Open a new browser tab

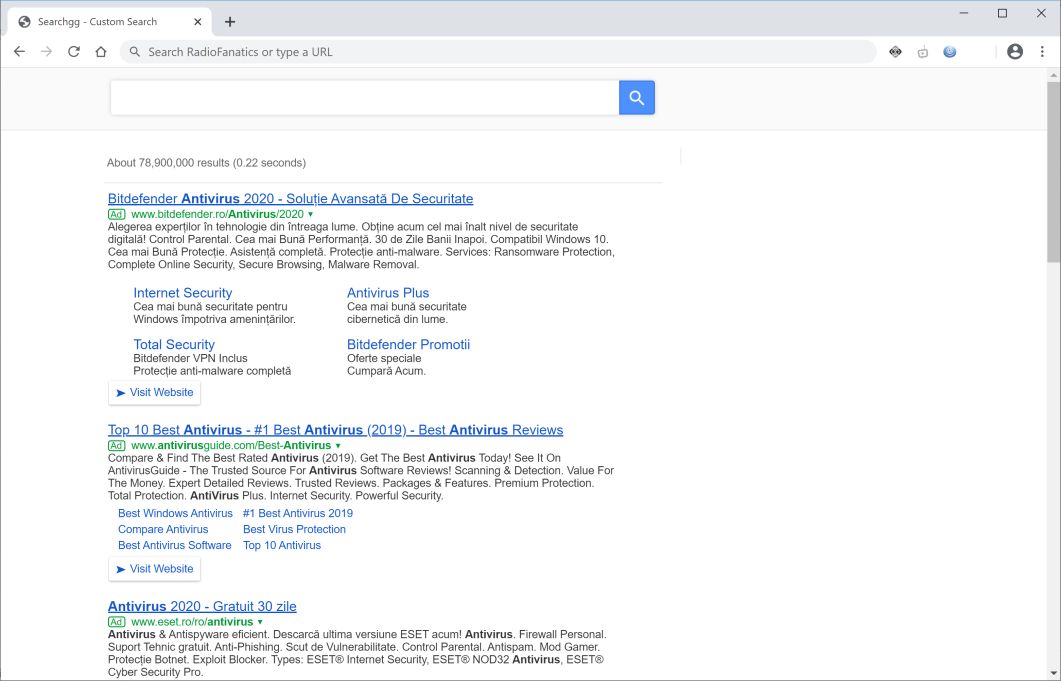click(230, 22)
